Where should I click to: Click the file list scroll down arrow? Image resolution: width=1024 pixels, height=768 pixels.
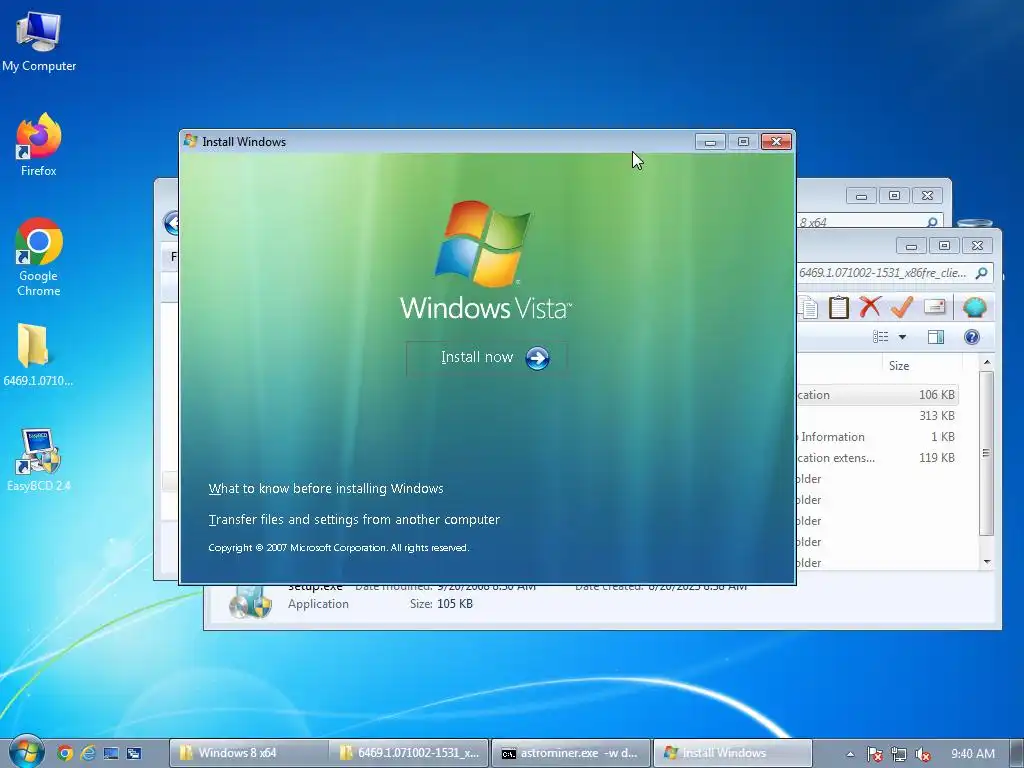pyautogui.click(x=987, y=562)
